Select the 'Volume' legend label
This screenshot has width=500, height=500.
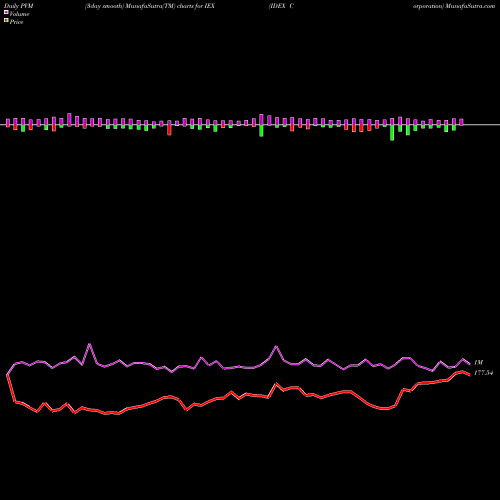tap(19, 14)
